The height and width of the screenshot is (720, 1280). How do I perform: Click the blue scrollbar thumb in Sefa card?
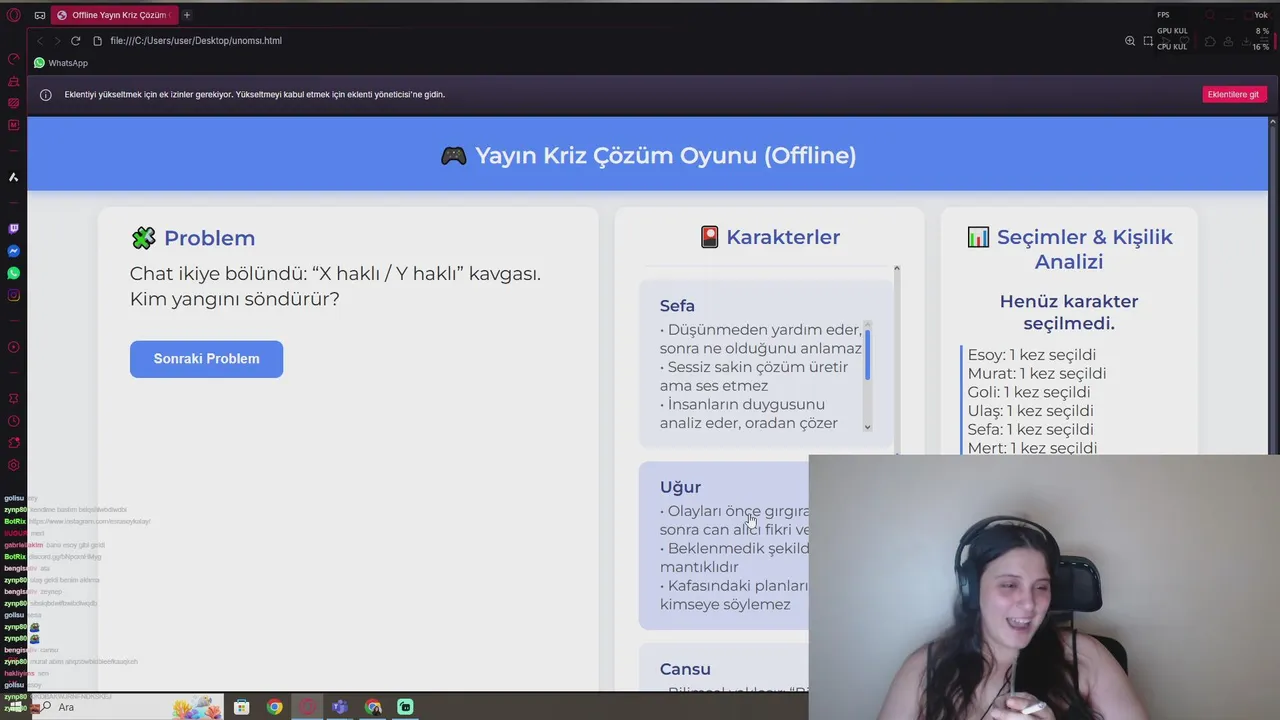pyautogui.click(x=867, y=355)
